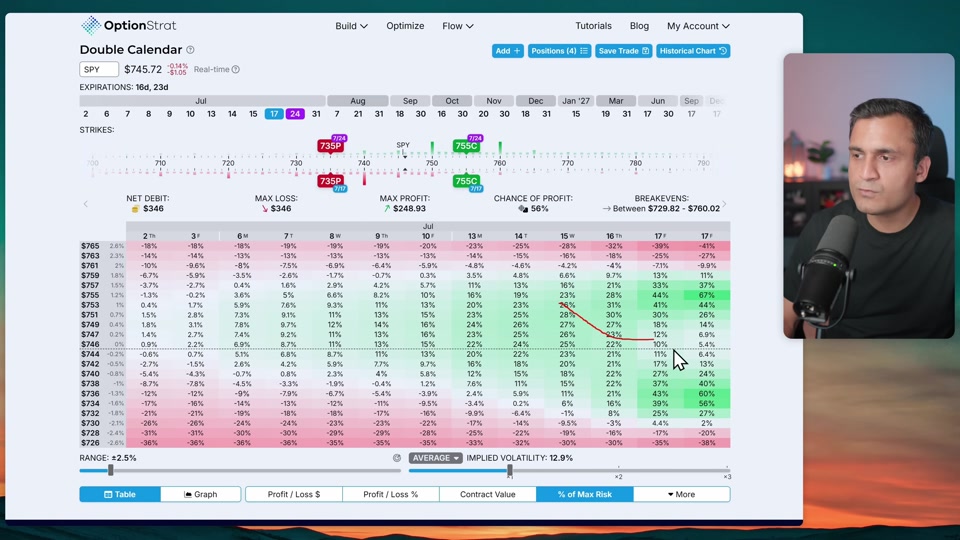Click the OptionStrat logo icon

91,25
